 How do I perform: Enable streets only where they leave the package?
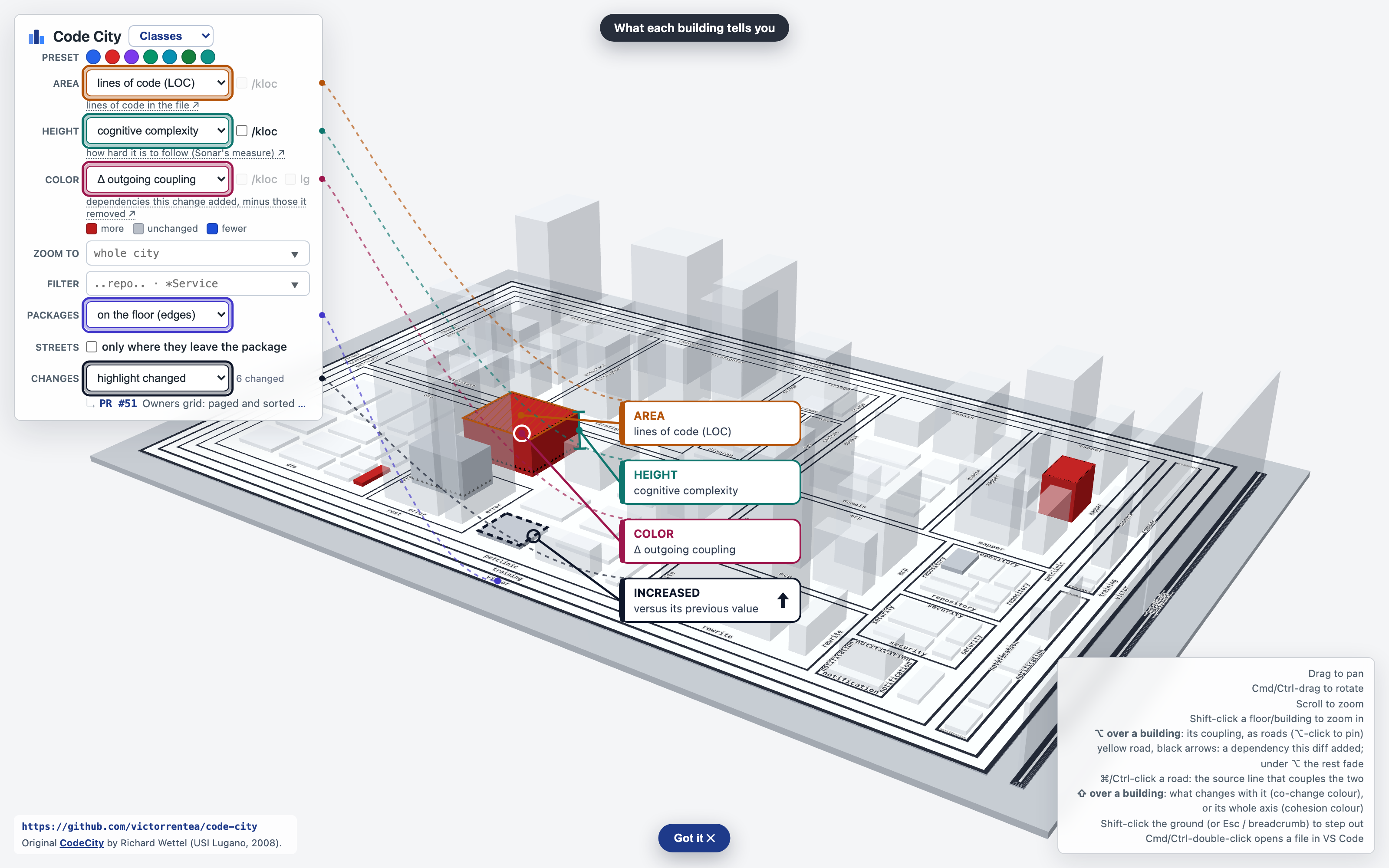click(x=91, y=347)
